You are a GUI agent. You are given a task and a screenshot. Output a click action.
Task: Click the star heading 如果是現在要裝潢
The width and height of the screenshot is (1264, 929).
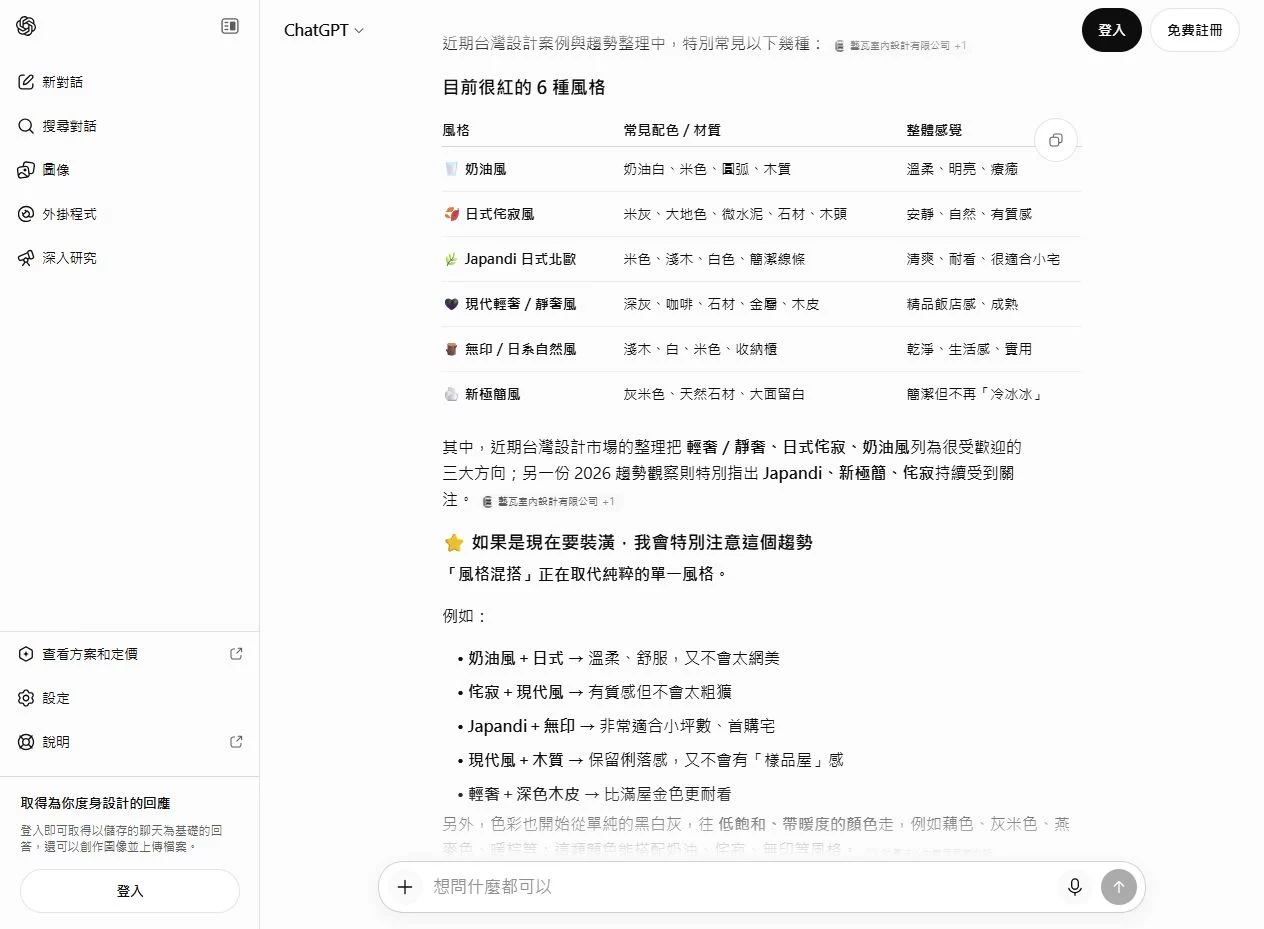tap(628, 542)
